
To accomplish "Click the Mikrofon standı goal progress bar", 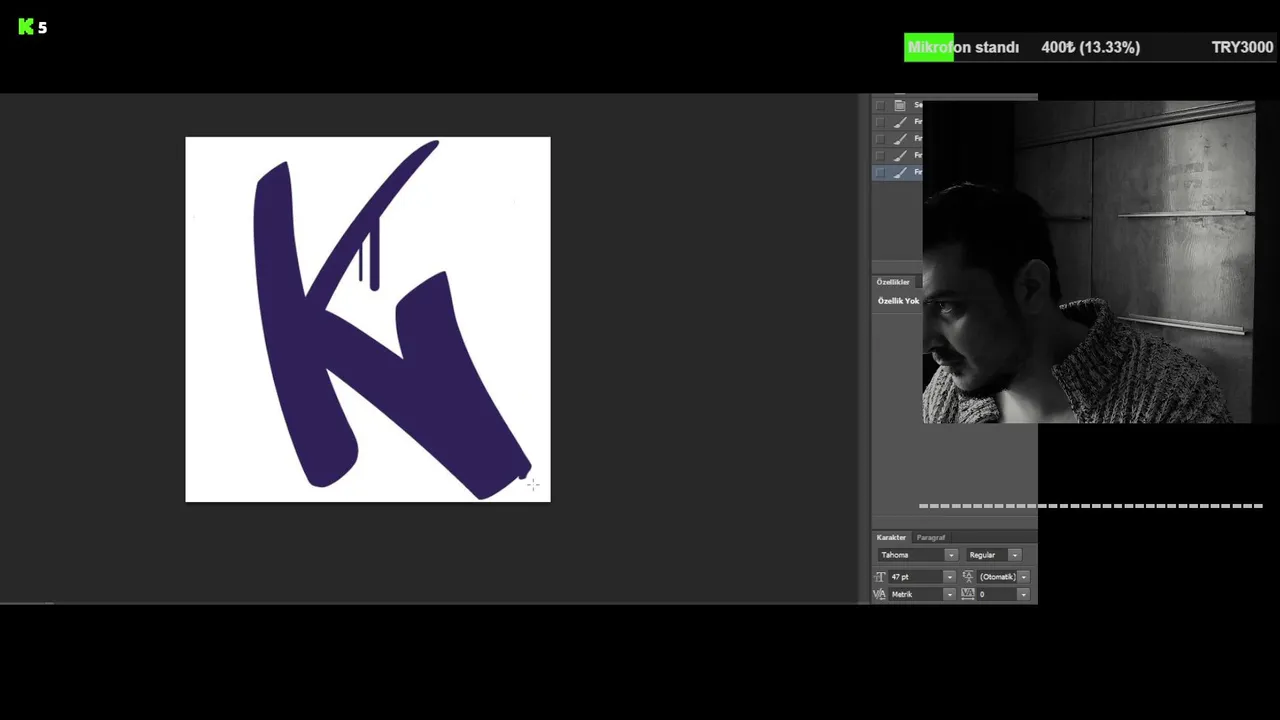I will (1089, 47).
